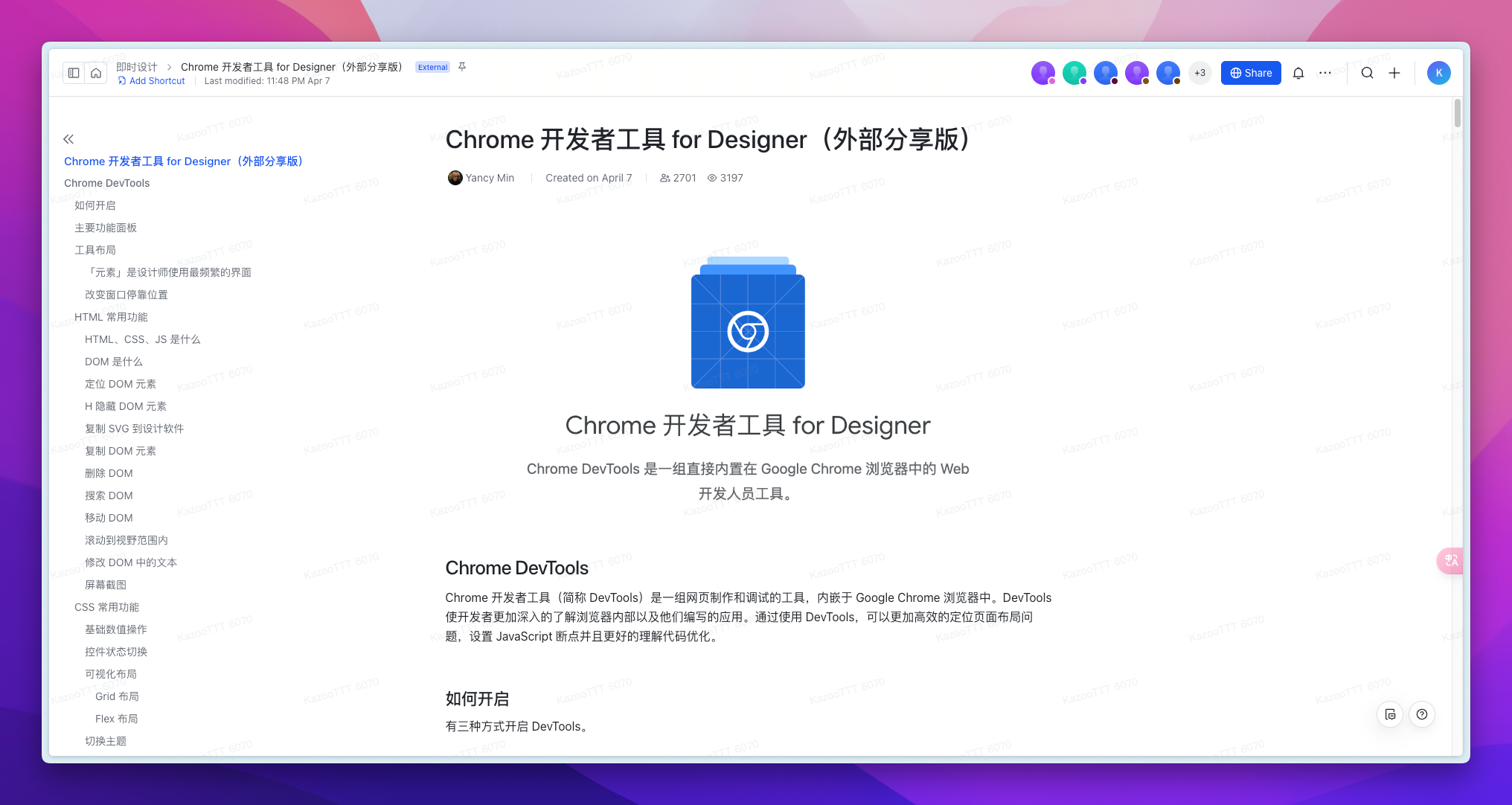Jump to 主要功能面板 in outline
Screen dimensions: 1512x805
click(106, 228)
